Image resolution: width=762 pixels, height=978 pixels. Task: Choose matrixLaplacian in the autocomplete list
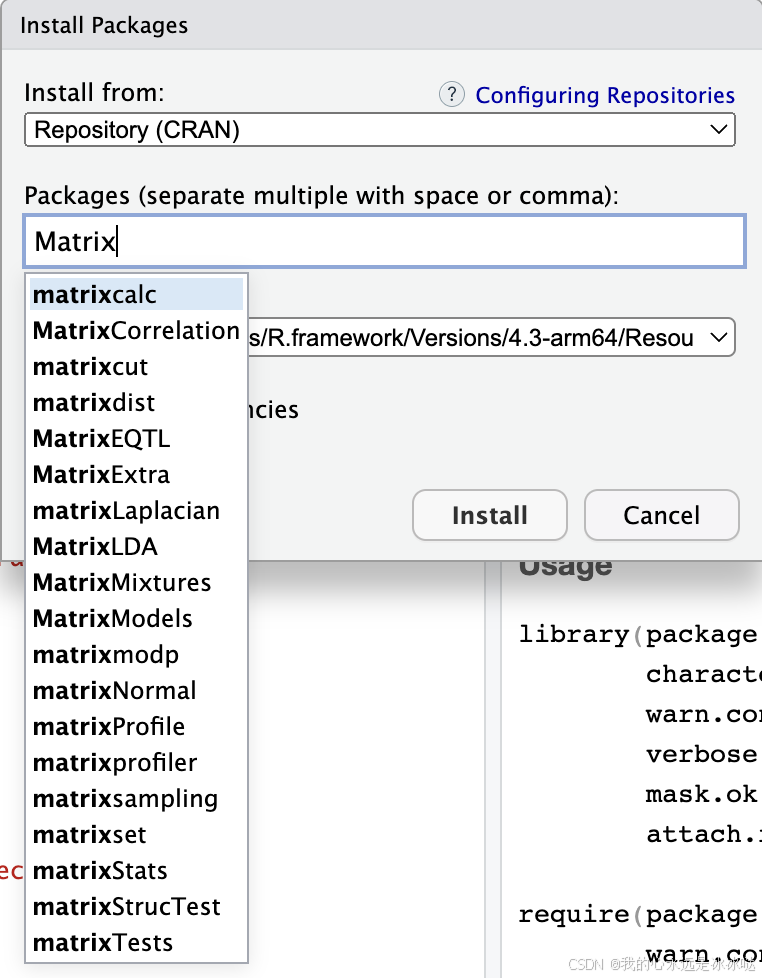(137, 511)
